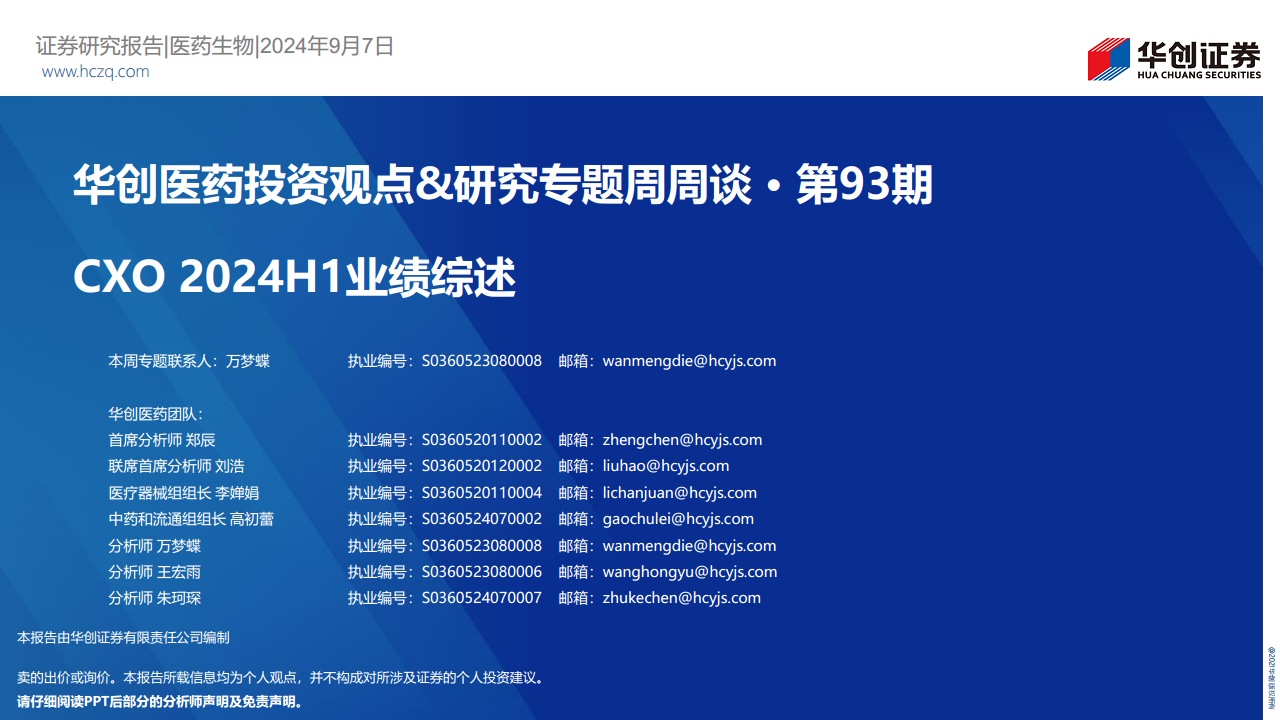Click the '华创医药团队:' heading

[156, 413]
